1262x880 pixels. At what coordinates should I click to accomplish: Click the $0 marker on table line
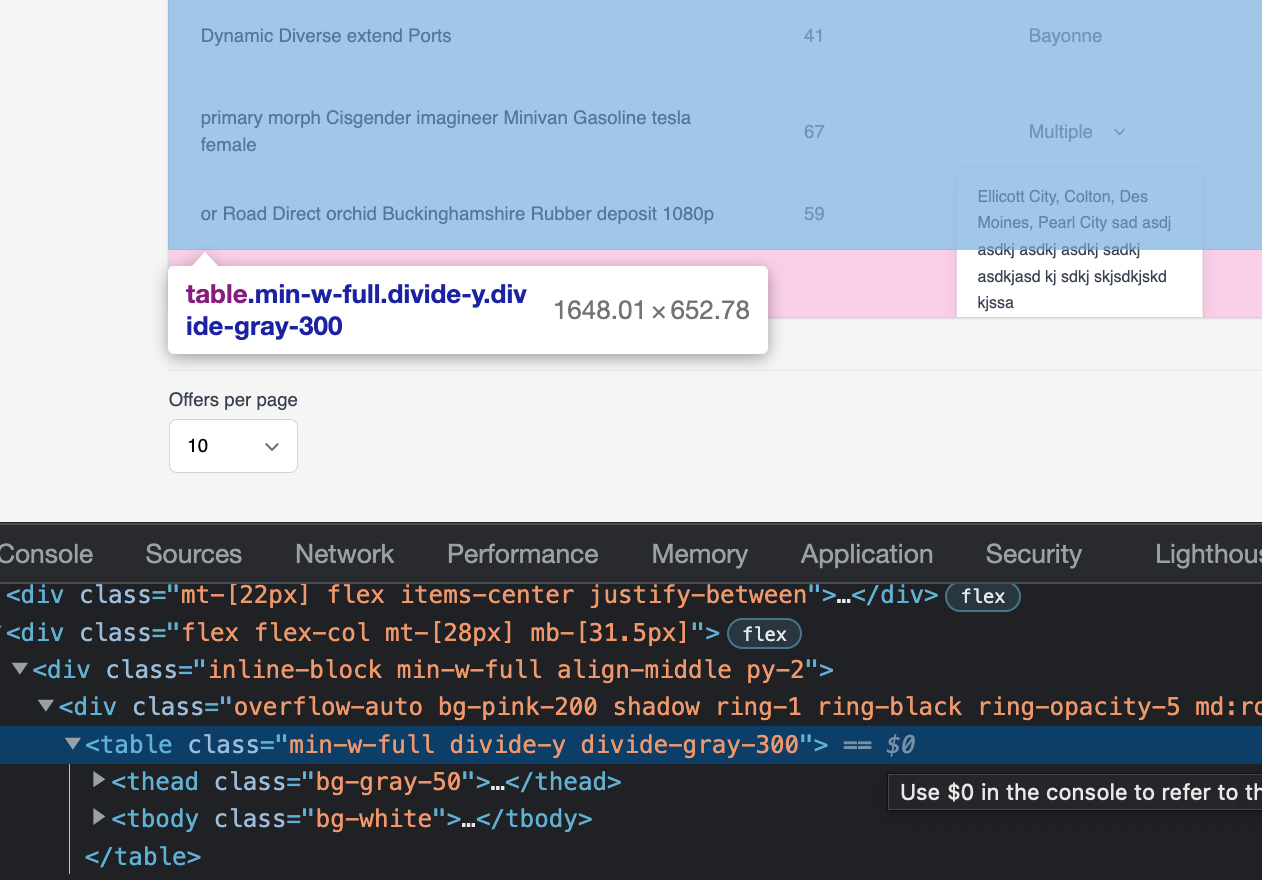(x=900, y=745)
